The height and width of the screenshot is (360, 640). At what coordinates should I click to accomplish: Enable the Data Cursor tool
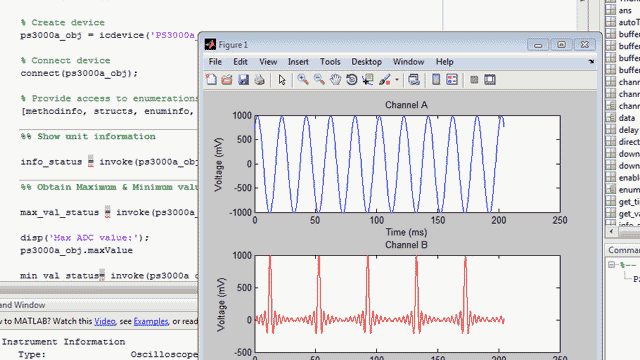pyautogui.click(x=368, y=80)
